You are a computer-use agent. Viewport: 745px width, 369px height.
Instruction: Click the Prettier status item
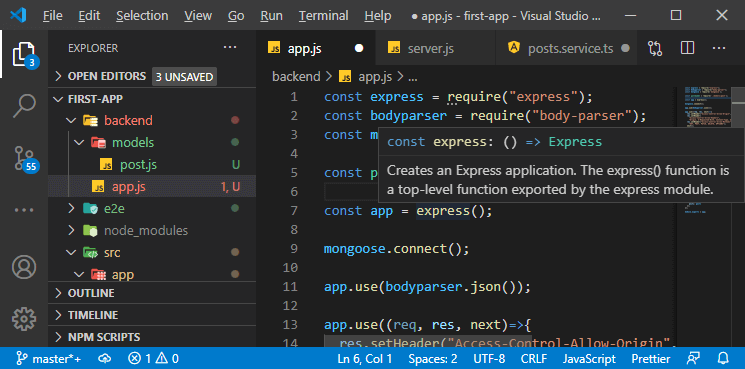tap(650, 359)
